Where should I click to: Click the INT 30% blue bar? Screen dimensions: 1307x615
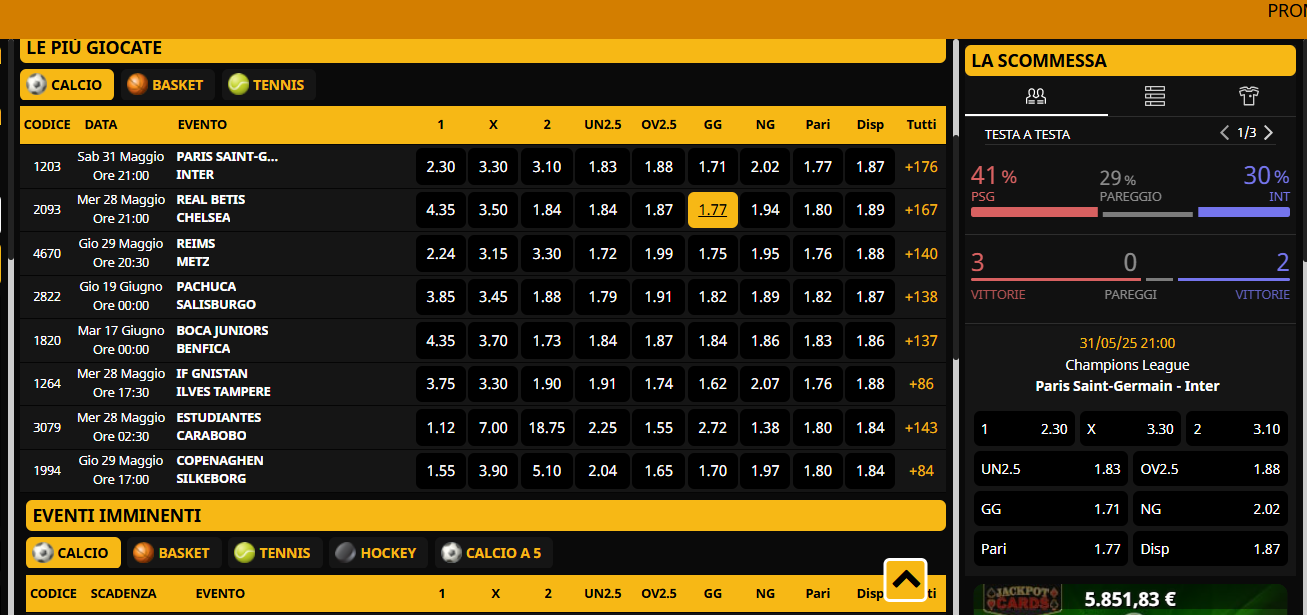(1244, 213)
